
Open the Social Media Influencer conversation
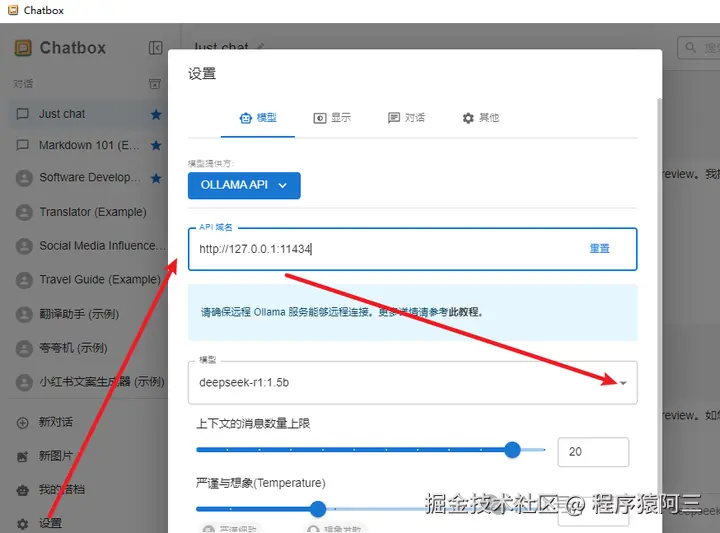pyautogui.click(x=87, y=246)
